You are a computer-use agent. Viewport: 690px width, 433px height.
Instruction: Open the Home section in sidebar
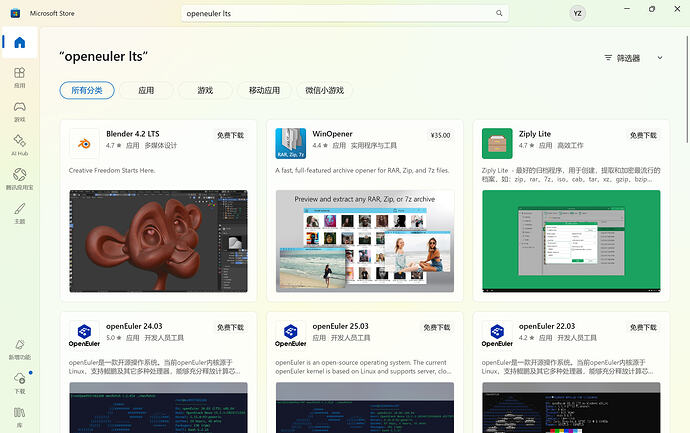(19, 43)
